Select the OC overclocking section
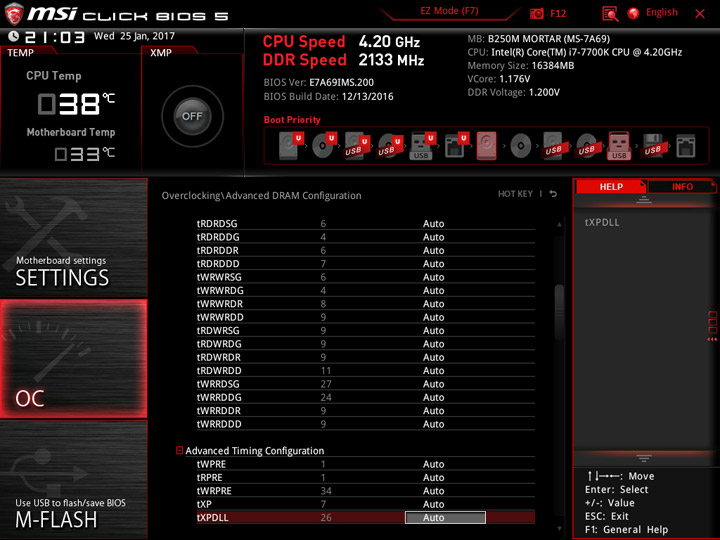This screenshot has width=720, height=540. coord(74,359)
